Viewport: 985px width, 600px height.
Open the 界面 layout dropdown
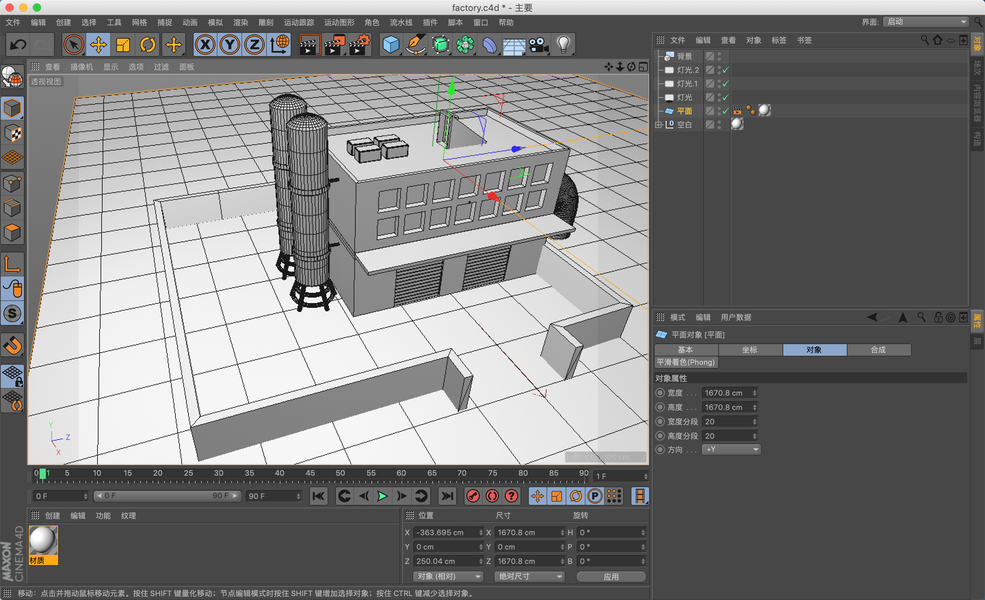tap(926, 22)
